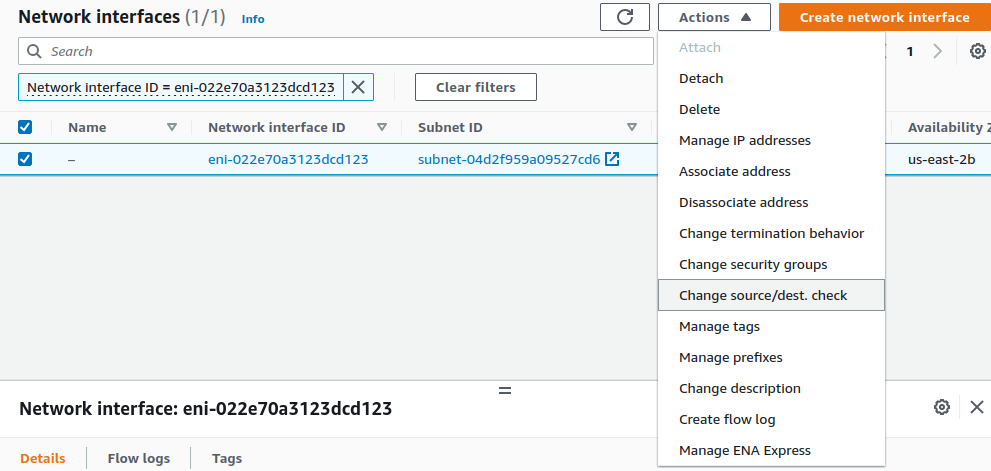Open table preferences gear icon
Screen dimensions: 991x471
[977, 51]
